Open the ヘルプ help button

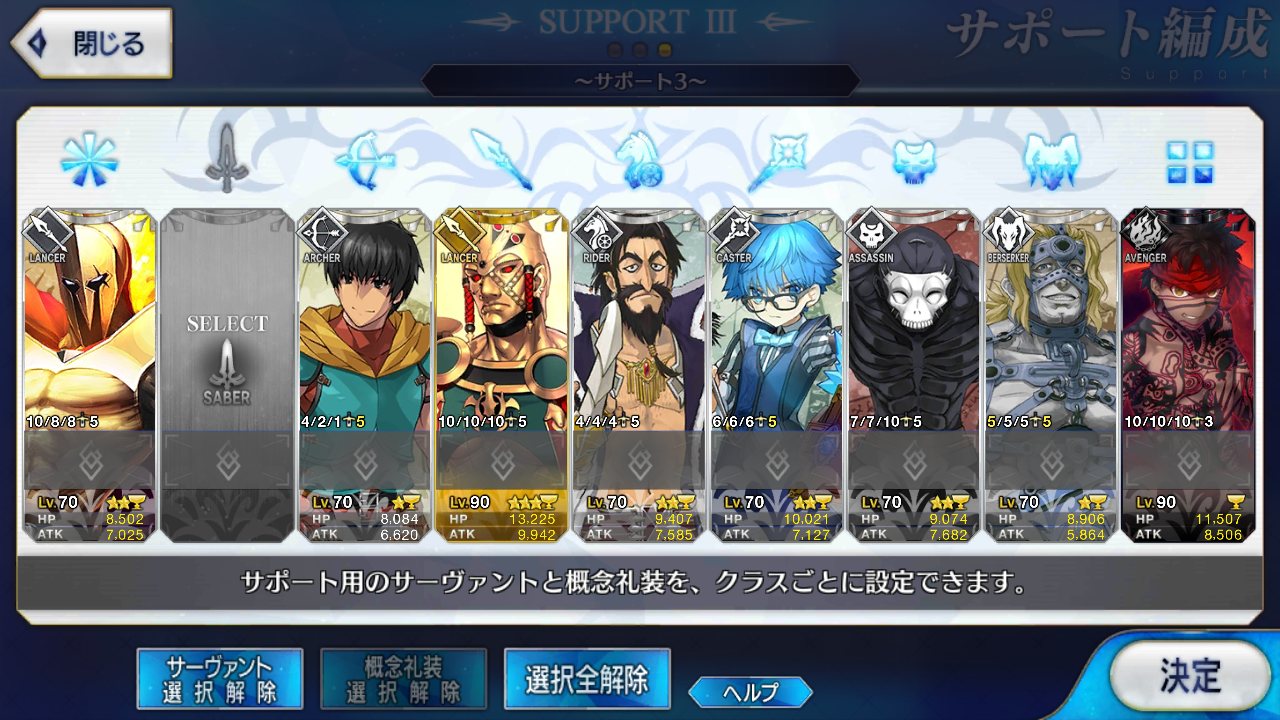750,691
